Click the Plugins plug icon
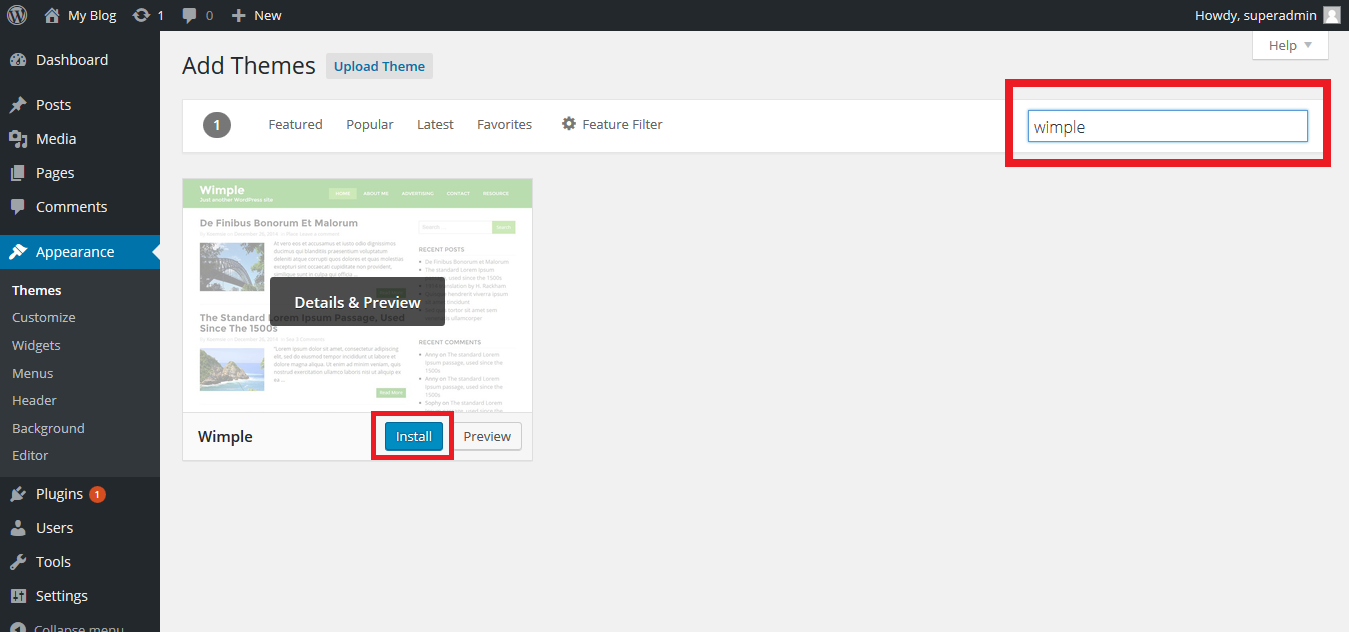 pyautogui.click(x=18, y=494)
